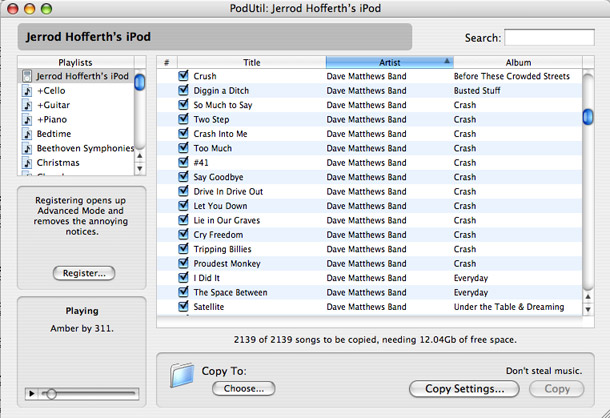
Task: Click album Busted Stuff cell
Action: point(477,91)
